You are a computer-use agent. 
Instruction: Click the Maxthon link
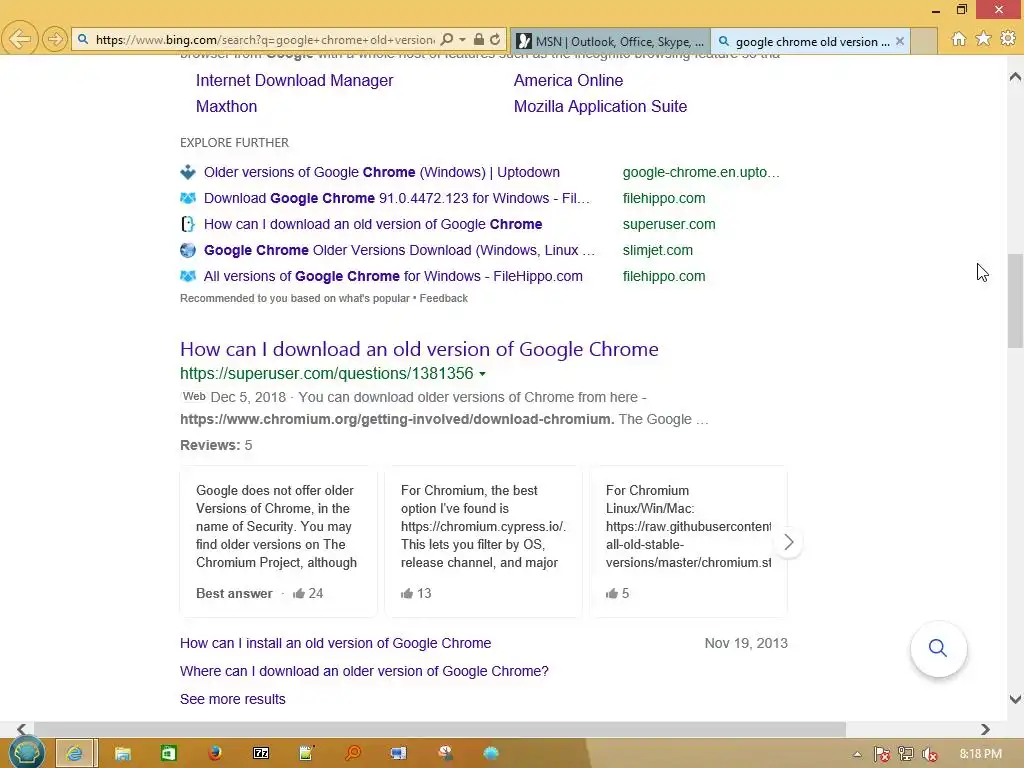(227, 106)
